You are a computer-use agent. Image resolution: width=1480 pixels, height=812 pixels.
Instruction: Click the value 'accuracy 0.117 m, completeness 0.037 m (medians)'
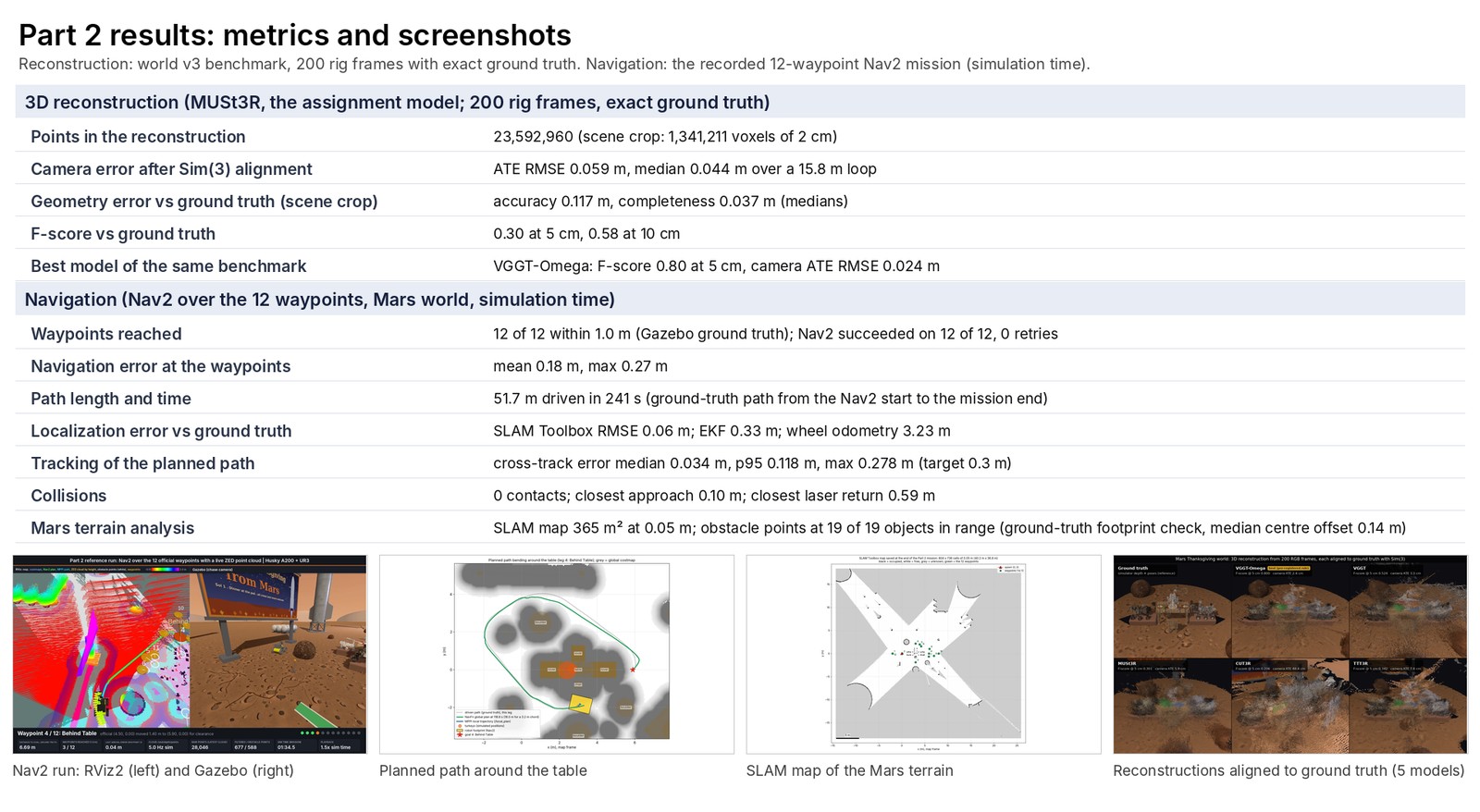[x=671, y=202]
